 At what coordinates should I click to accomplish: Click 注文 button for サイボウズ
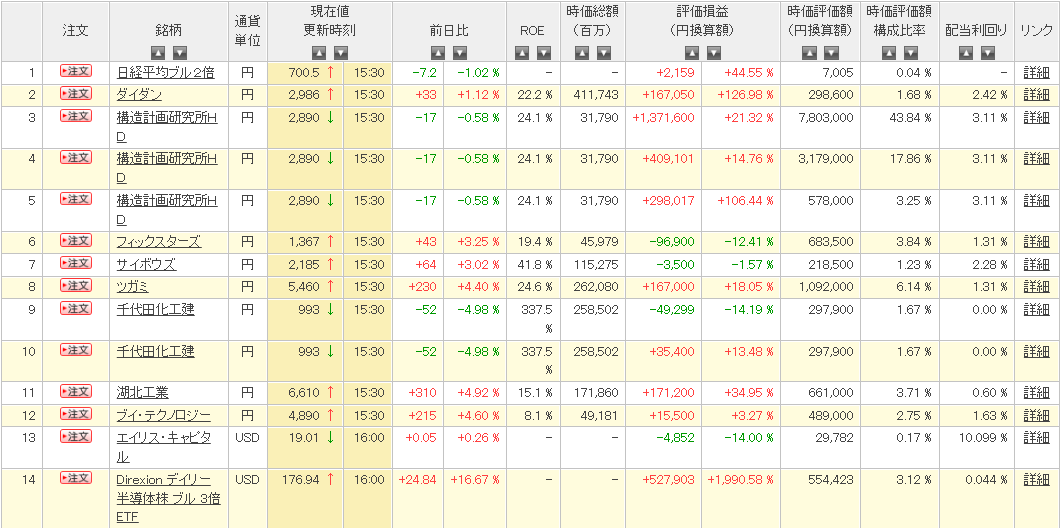click(x=76, y=262)
